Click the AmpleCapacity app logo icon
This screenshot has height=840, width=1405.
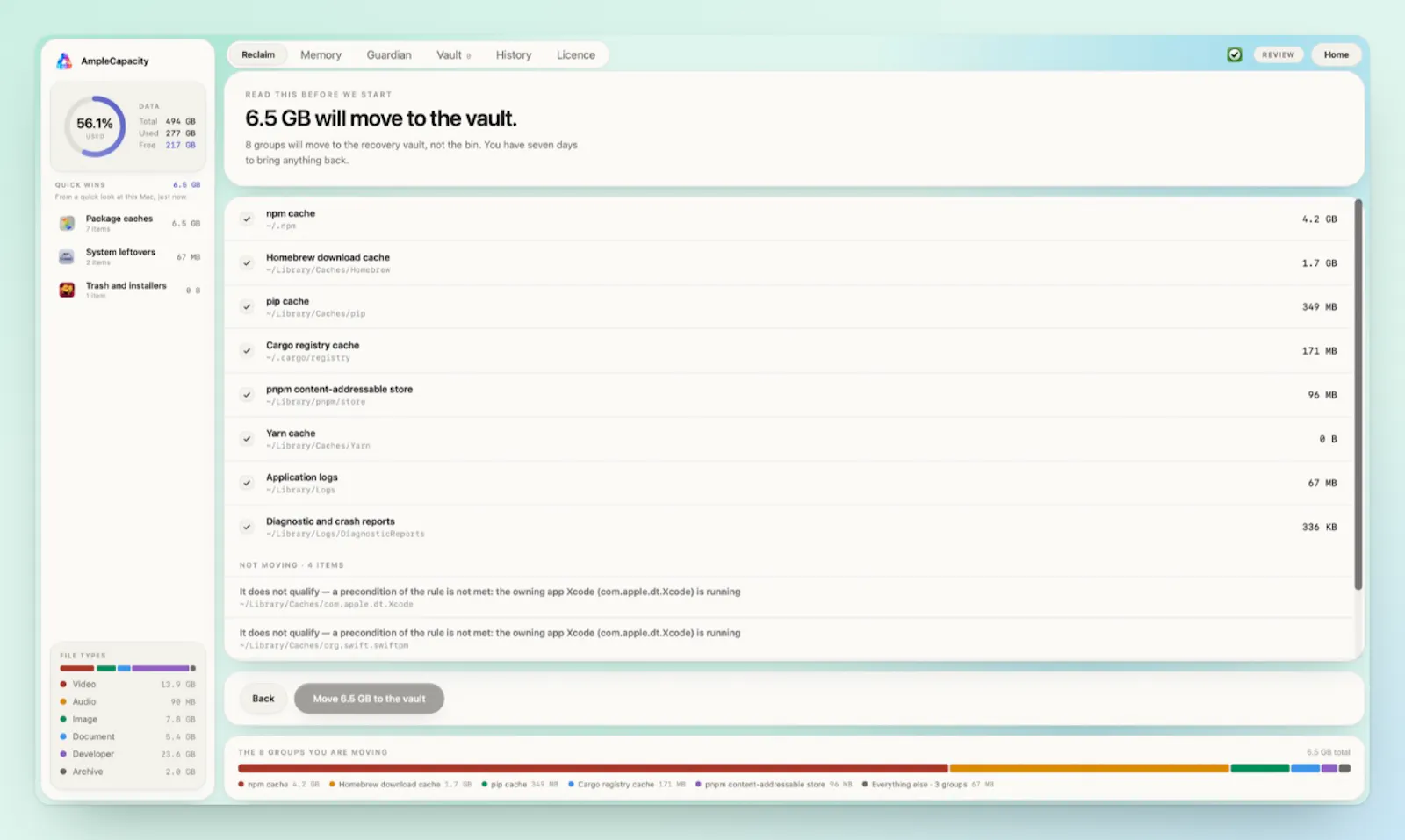[x=64, y=61]
